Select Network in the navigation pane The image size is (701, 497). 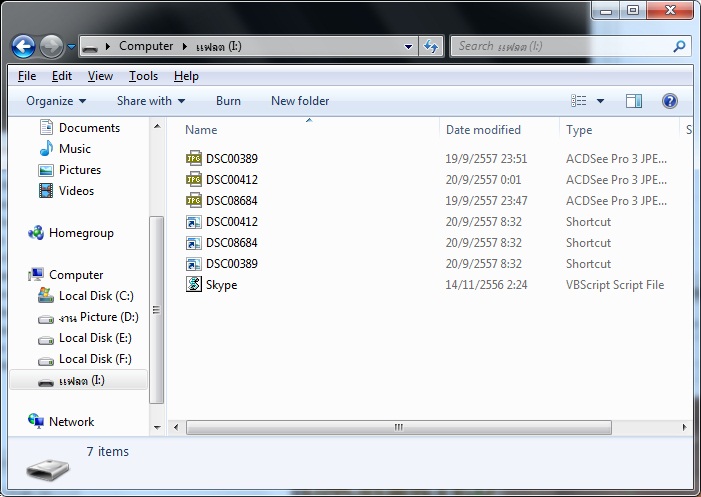tap(61, 421)
